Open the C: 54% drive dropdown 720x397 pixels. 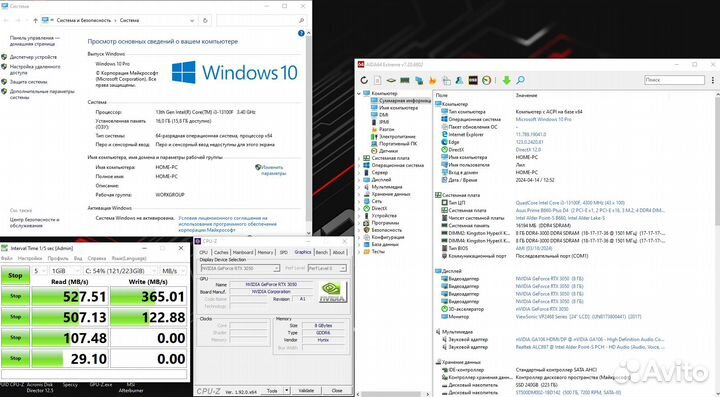tap(120, 271)
